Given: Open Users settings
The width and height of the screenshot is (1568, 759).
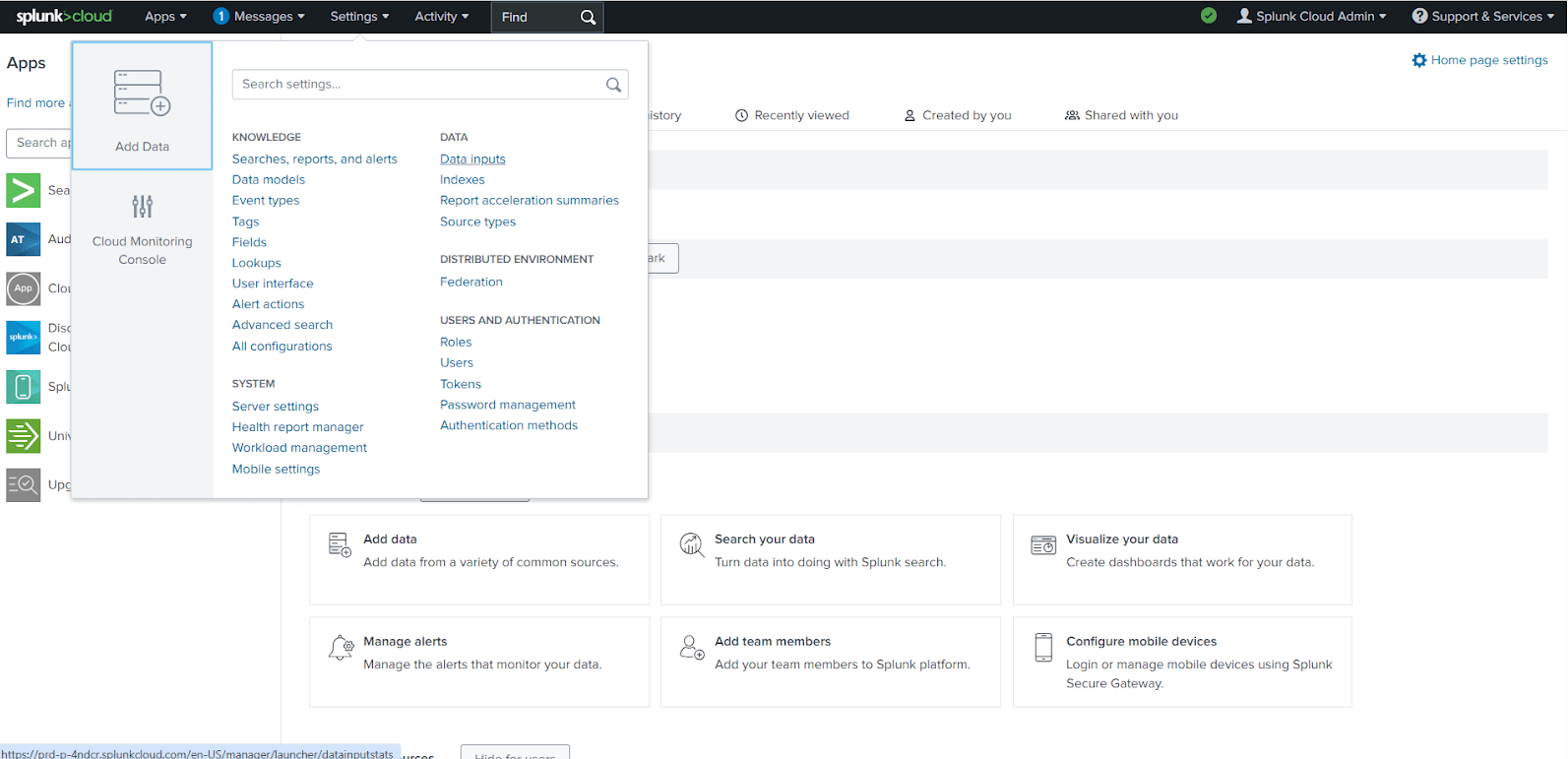Looking at the screenshot, I should click(x=457, y=362).
